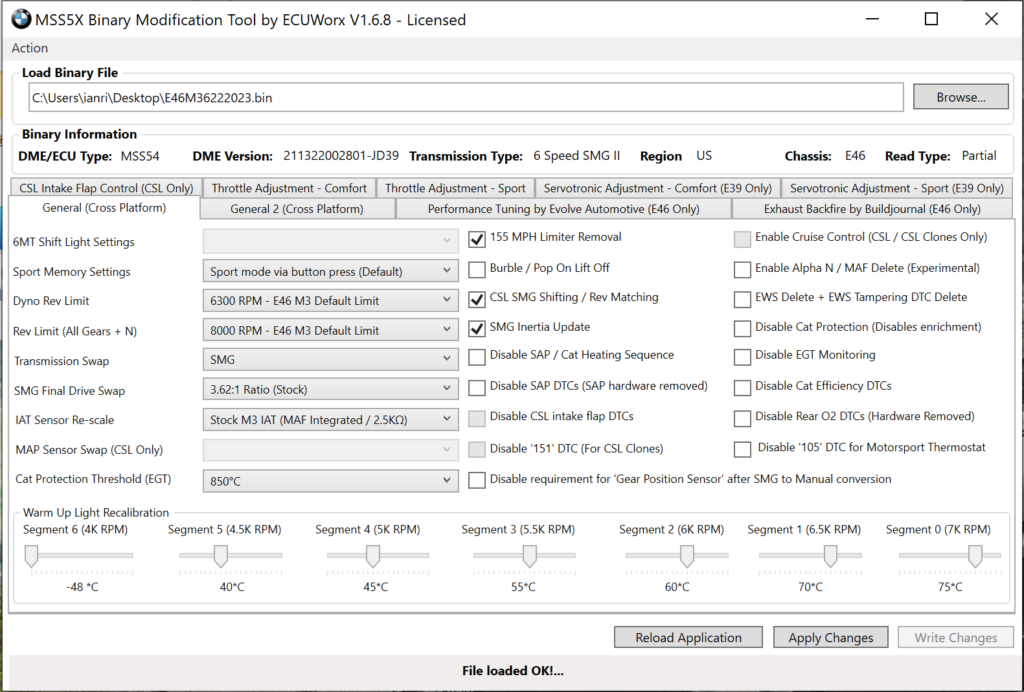Enable Disable SAP / Cat Heating Sequence
The image size is (1024, 692).
pyautogui.click(x=477, y=356)
